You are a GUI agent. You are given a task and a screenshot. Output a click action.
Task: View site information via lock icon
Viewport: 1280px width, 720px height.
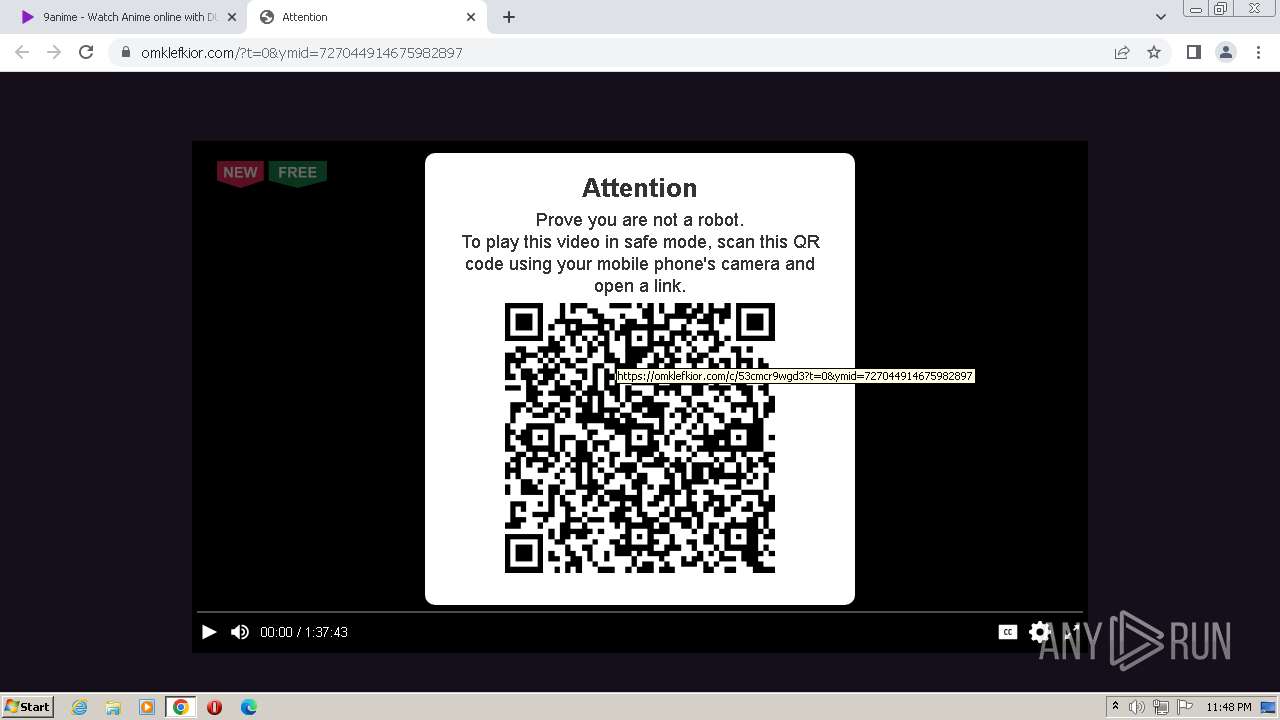126,53
